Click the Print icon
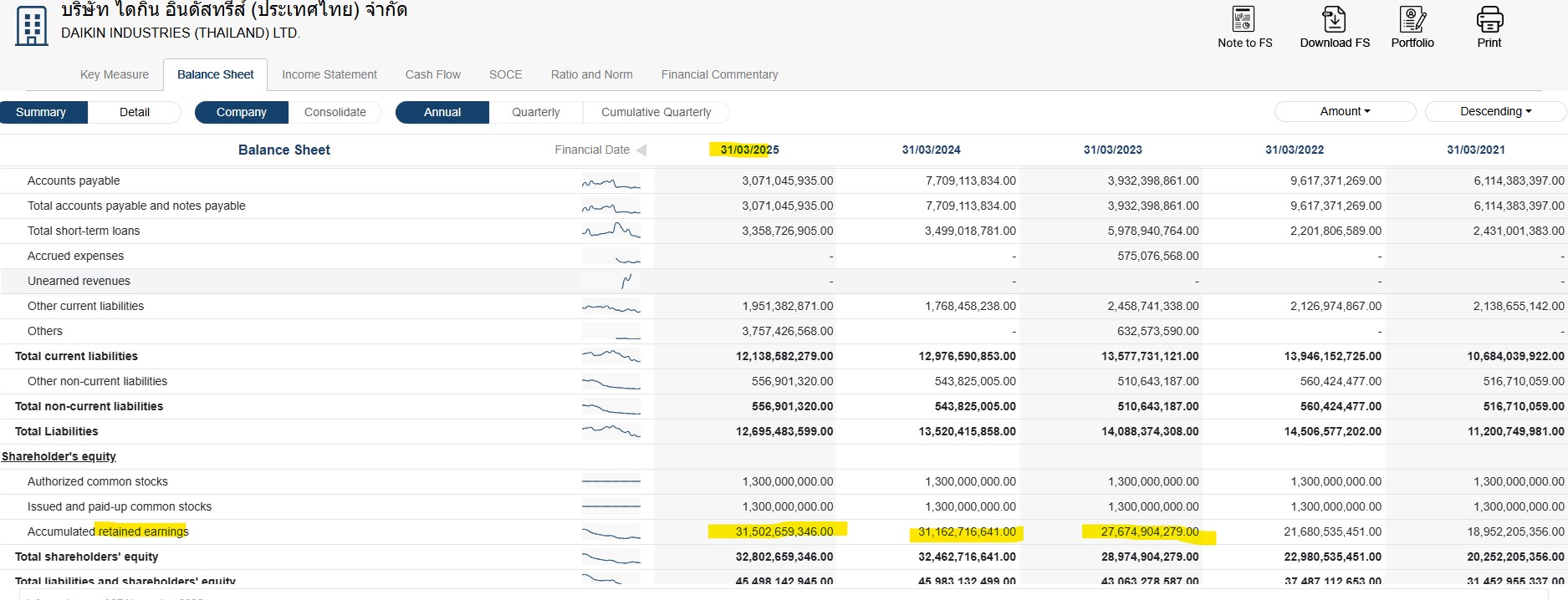The height and width of the screenshot is (600, 1568). [1489, 19]
